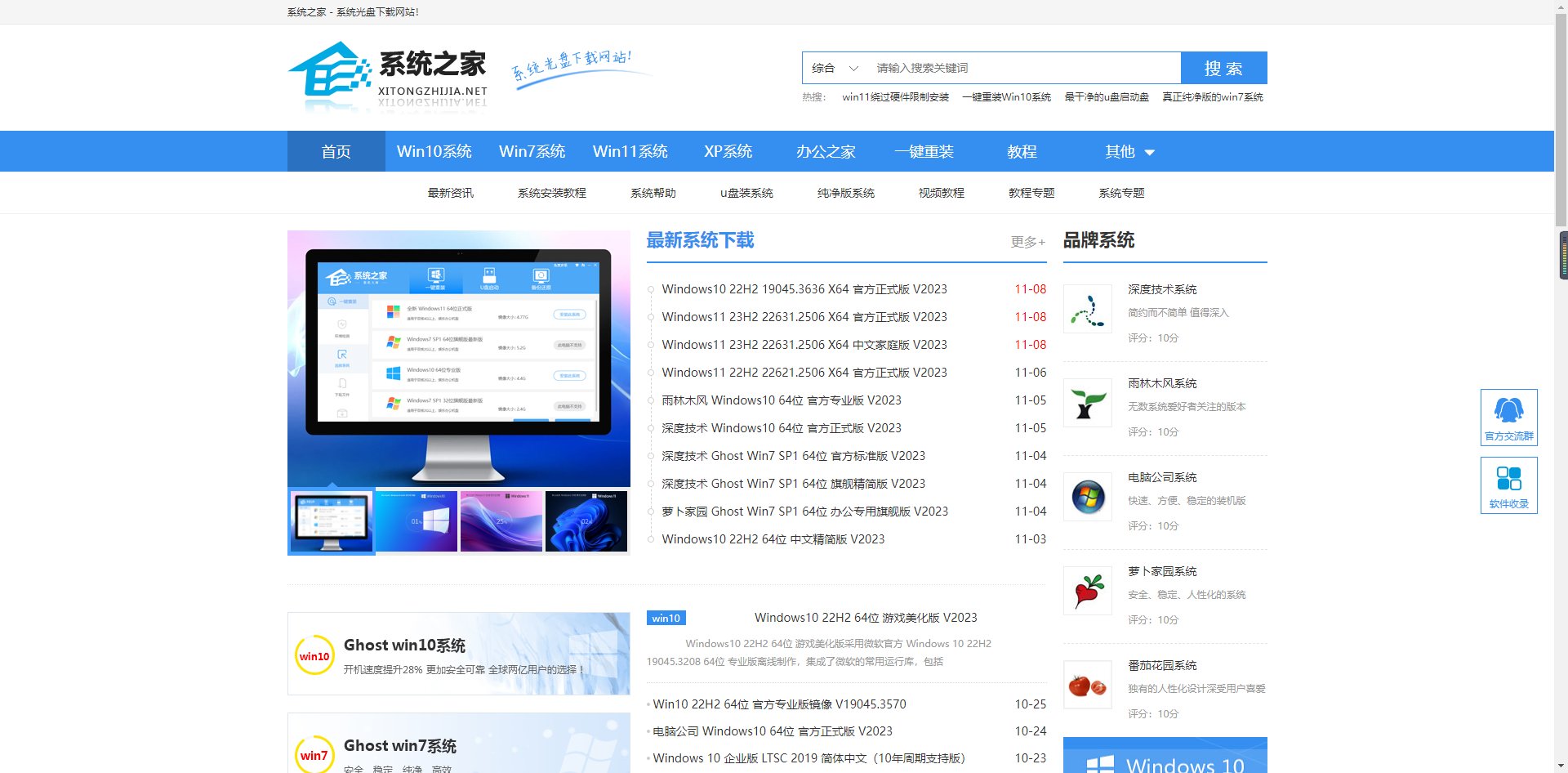Screen dimensions: 1568x773
Task: Open the 软件收录 side icon
Action: click(x=1508, y=485)
